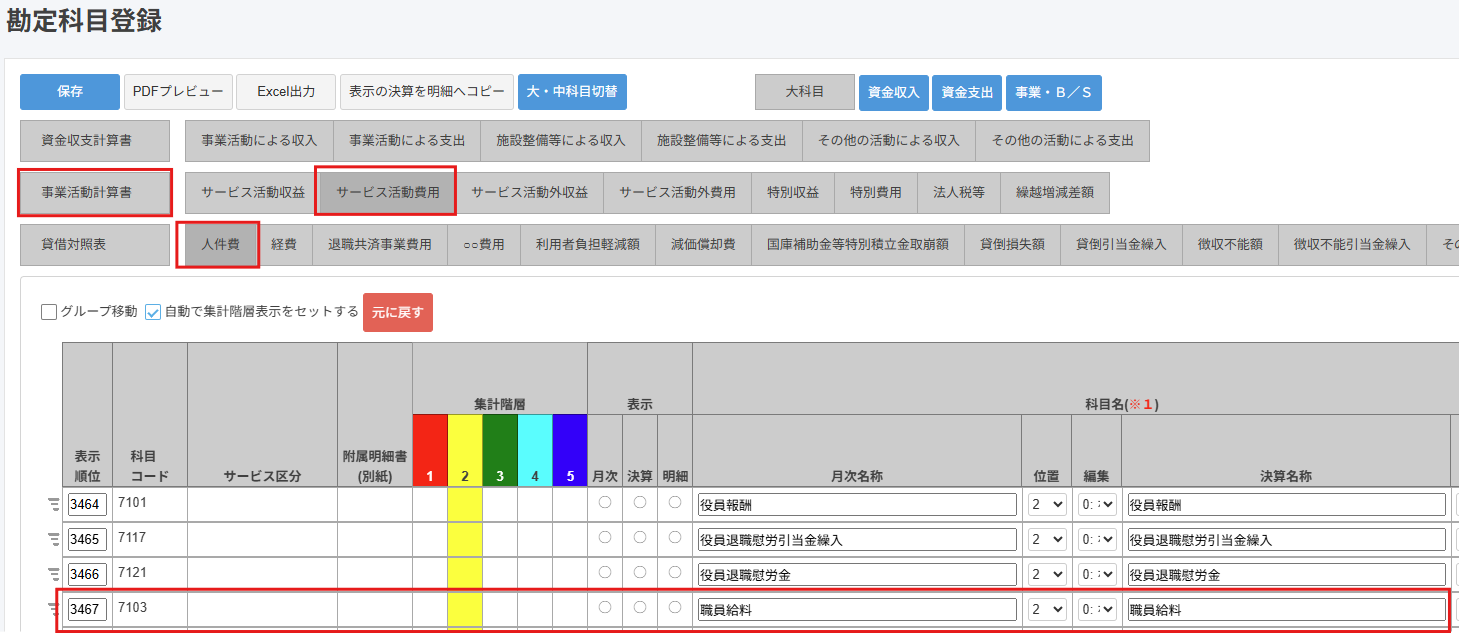1459x633 pixels.
Task: Open 編集 dropdown for 役員報酬 row
Action: coord(1097,505)
